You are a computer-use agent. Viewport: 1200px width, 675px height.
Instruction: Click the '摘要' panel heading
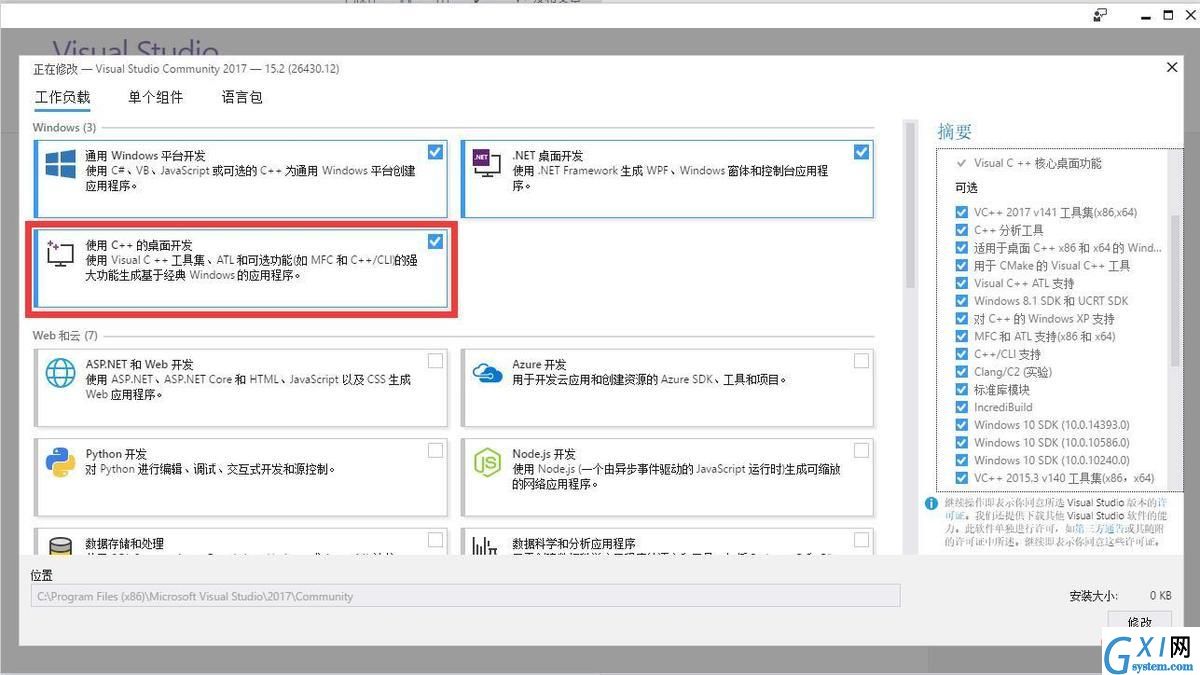point(954,132)
